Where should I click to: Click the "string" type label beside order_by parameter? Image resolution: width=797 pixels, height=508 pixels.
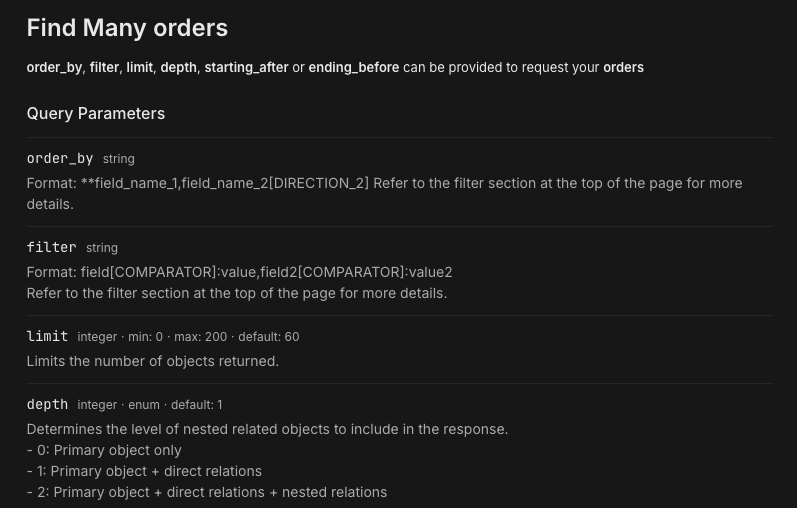118,159
